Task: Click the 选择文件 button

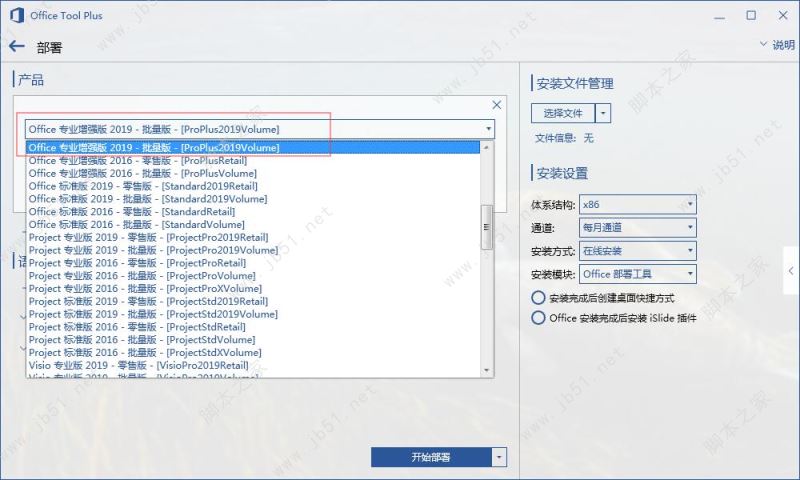Action: click(563, 113)
